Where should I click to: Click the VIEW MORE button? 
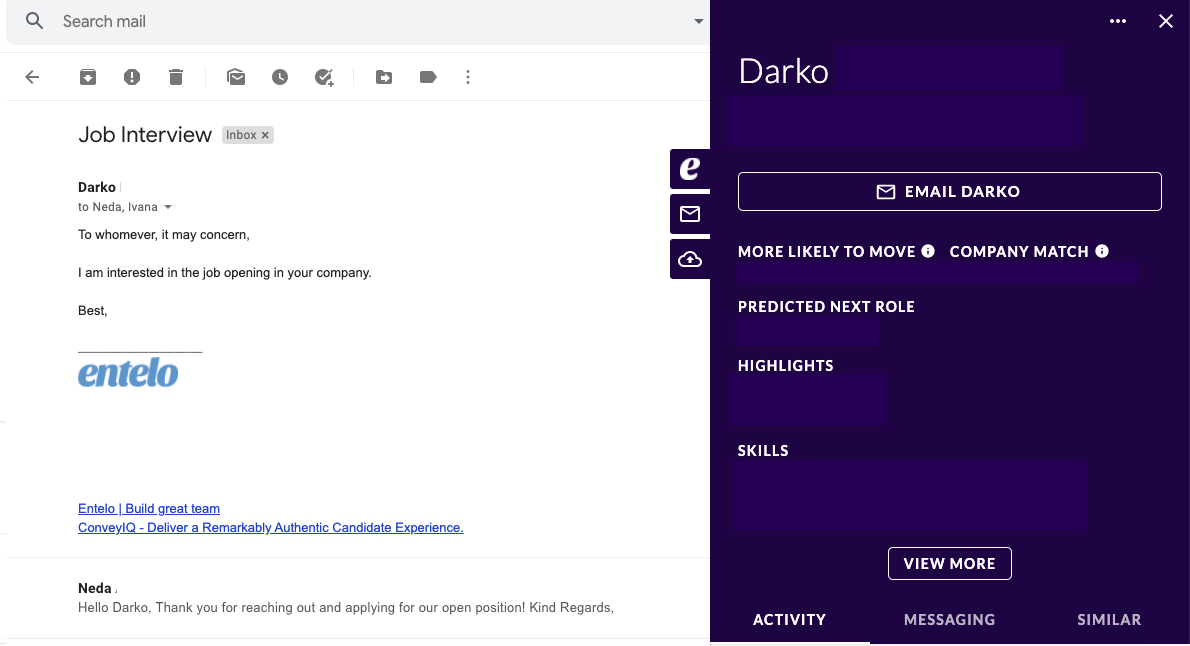(949, 563)
